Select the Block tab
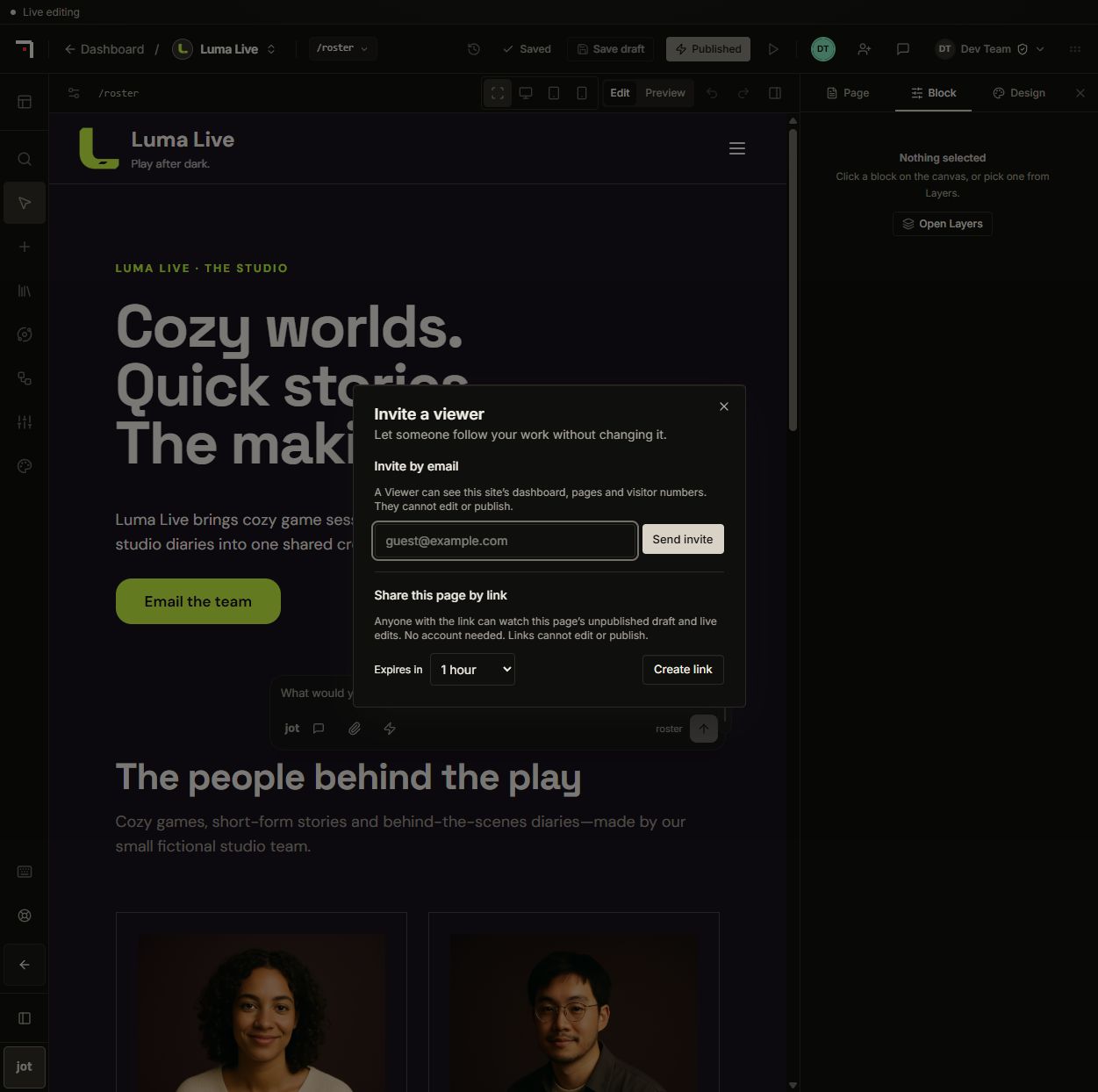The height and width of the screenshot is (1092, 1098). (x=933, y=93)
